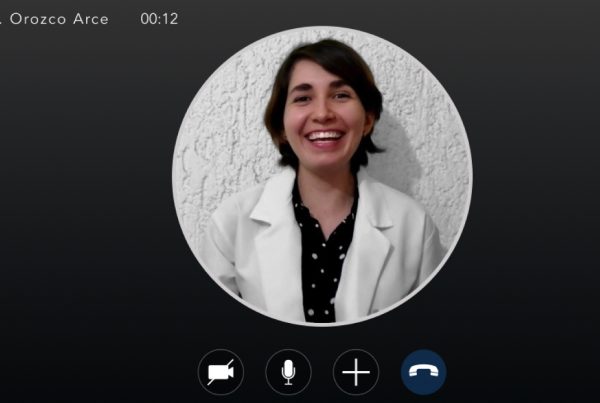End the call with hang-up button
Image resolution: width=600 pixels, height=403 pixels.
point(424,372)
